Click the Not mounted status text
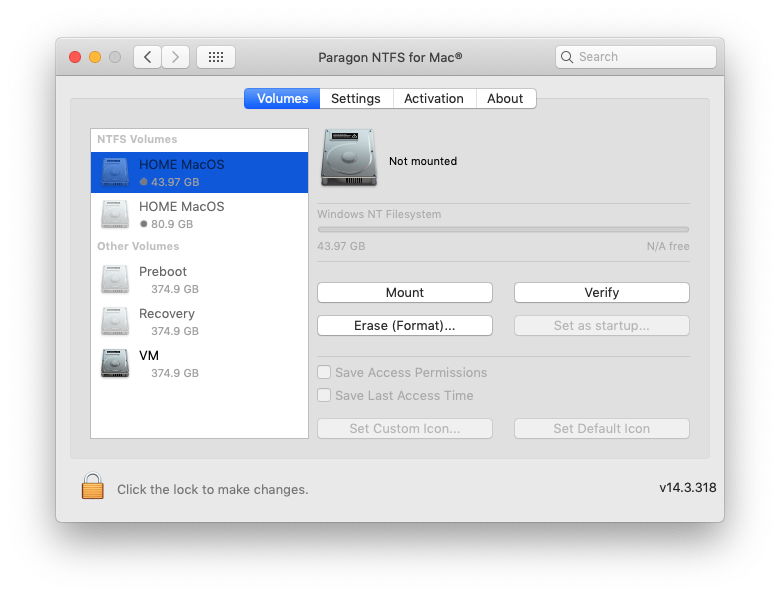 (423, 161)
